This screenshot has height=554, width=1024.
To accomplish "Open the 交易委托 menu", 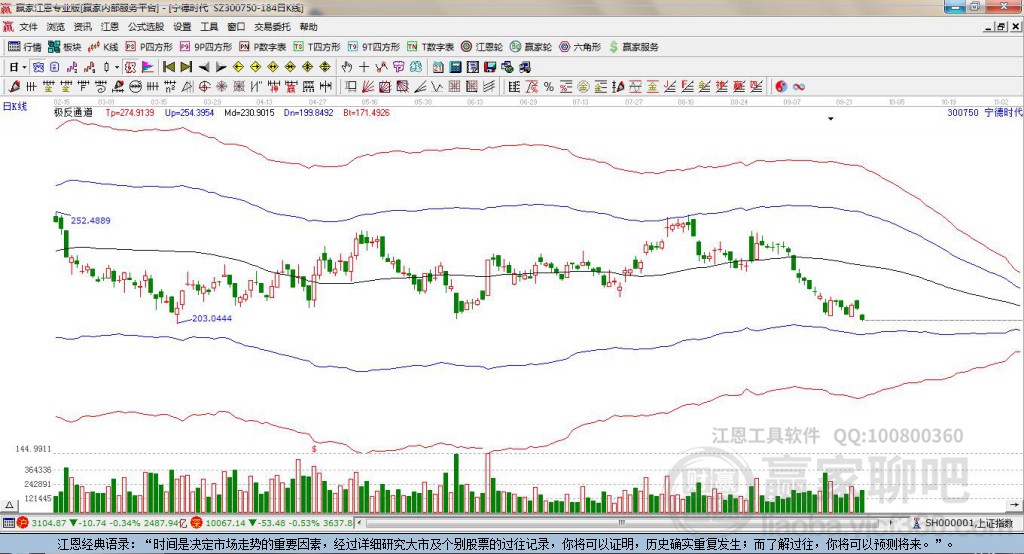I will pos(272,27).
